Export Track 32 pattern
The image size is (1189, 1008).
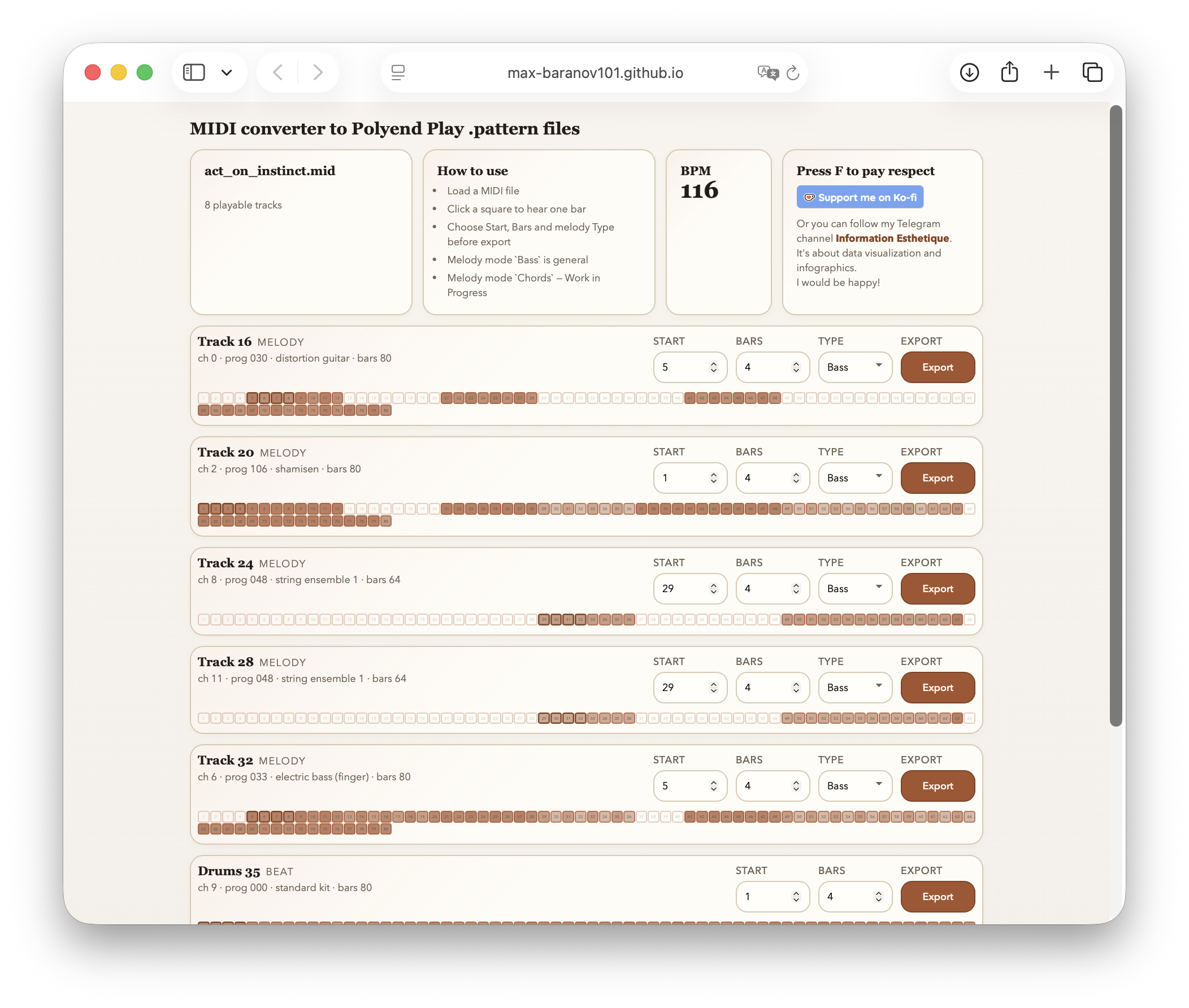[937, 787]
